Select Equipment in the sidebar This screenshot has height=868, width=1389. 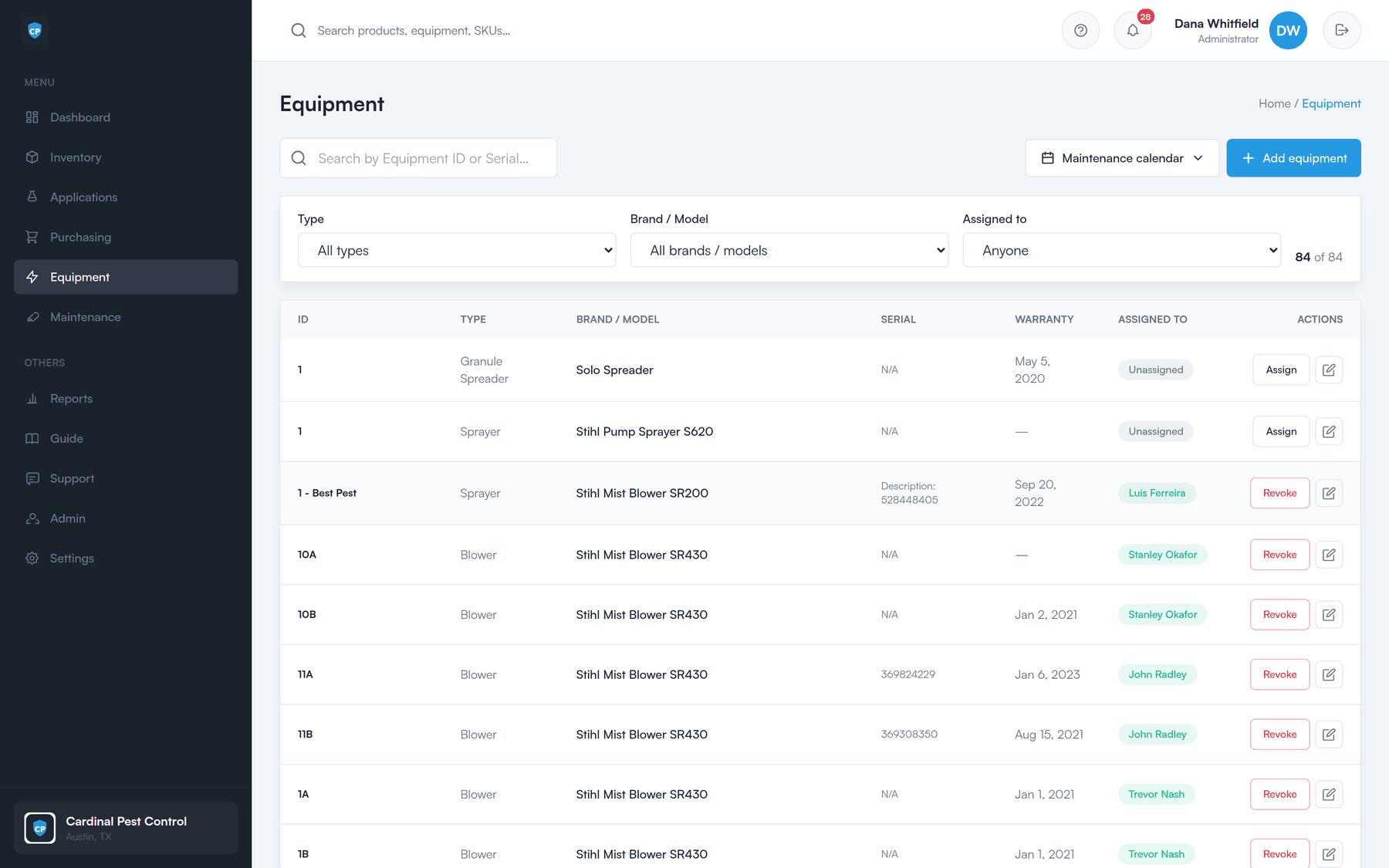(x=126, y=277)
